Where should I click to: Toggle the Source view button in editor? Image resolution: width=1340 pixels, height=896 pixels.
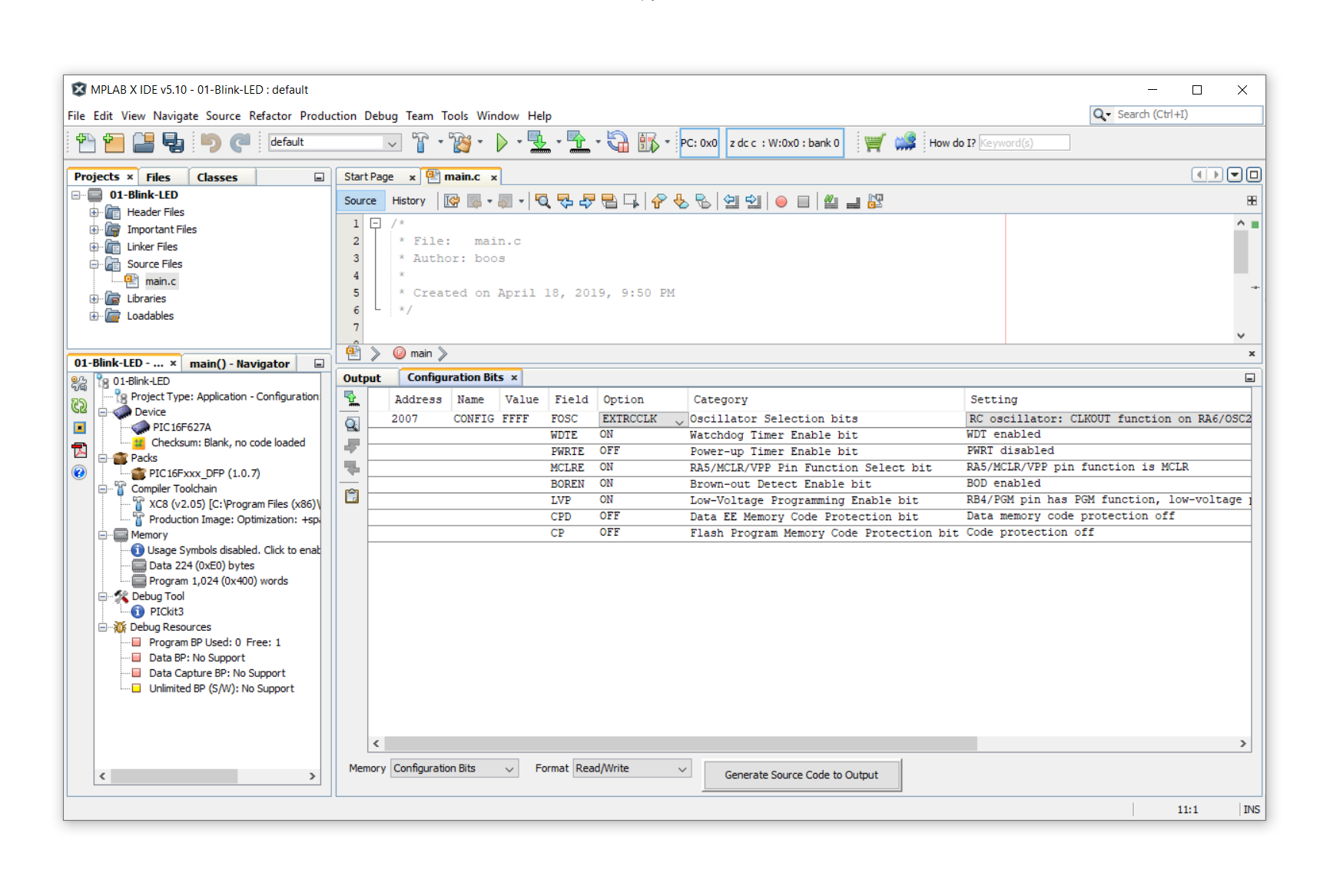[360, 201]
